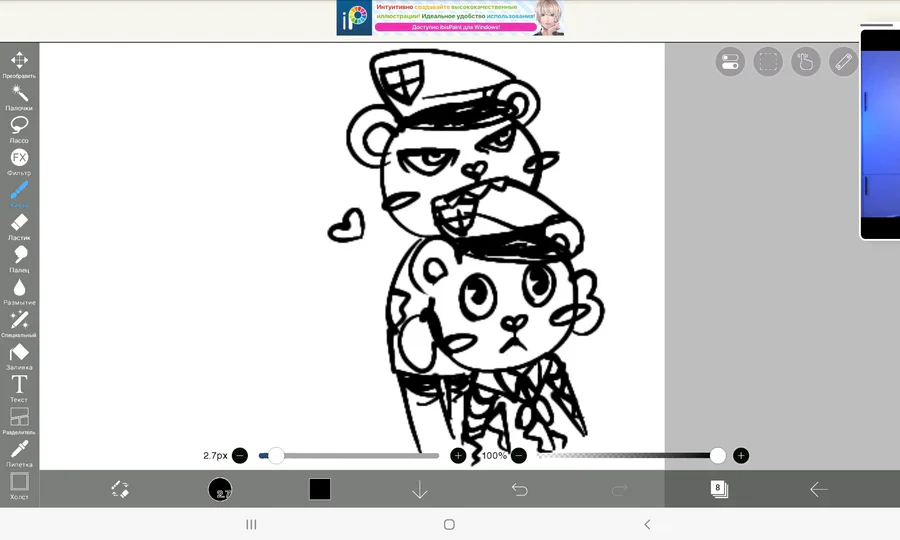Select the Brush (Кисть) tool

click(x=19, y=195)
